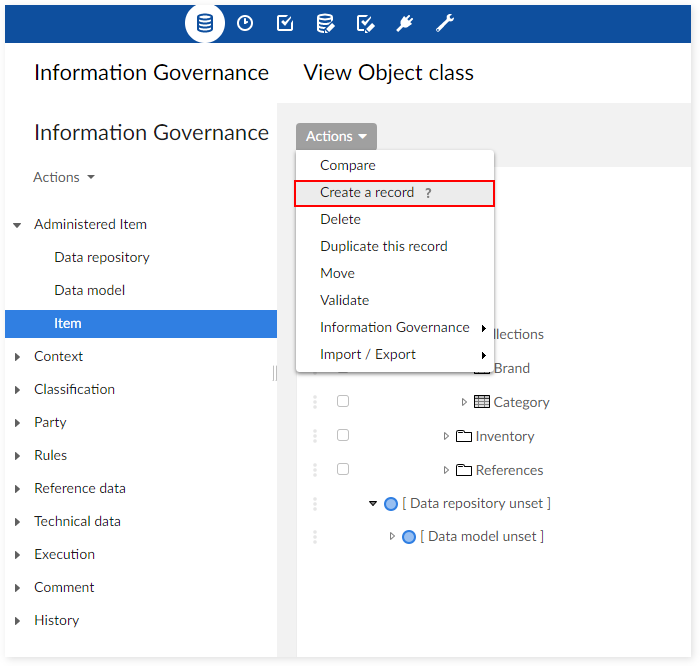700x666 pixels.
Task: Click the Category table icon
Action: pos(482,402)
